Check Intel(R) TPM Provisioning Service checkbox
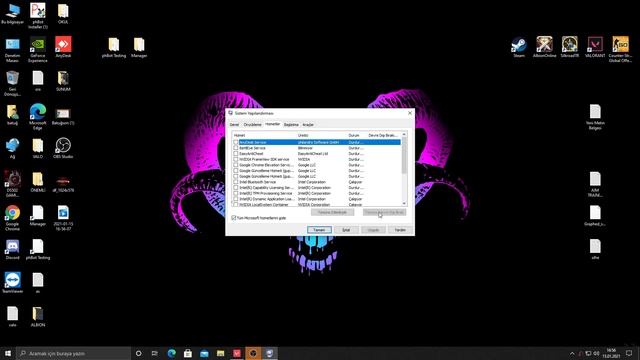 point(236,193)
